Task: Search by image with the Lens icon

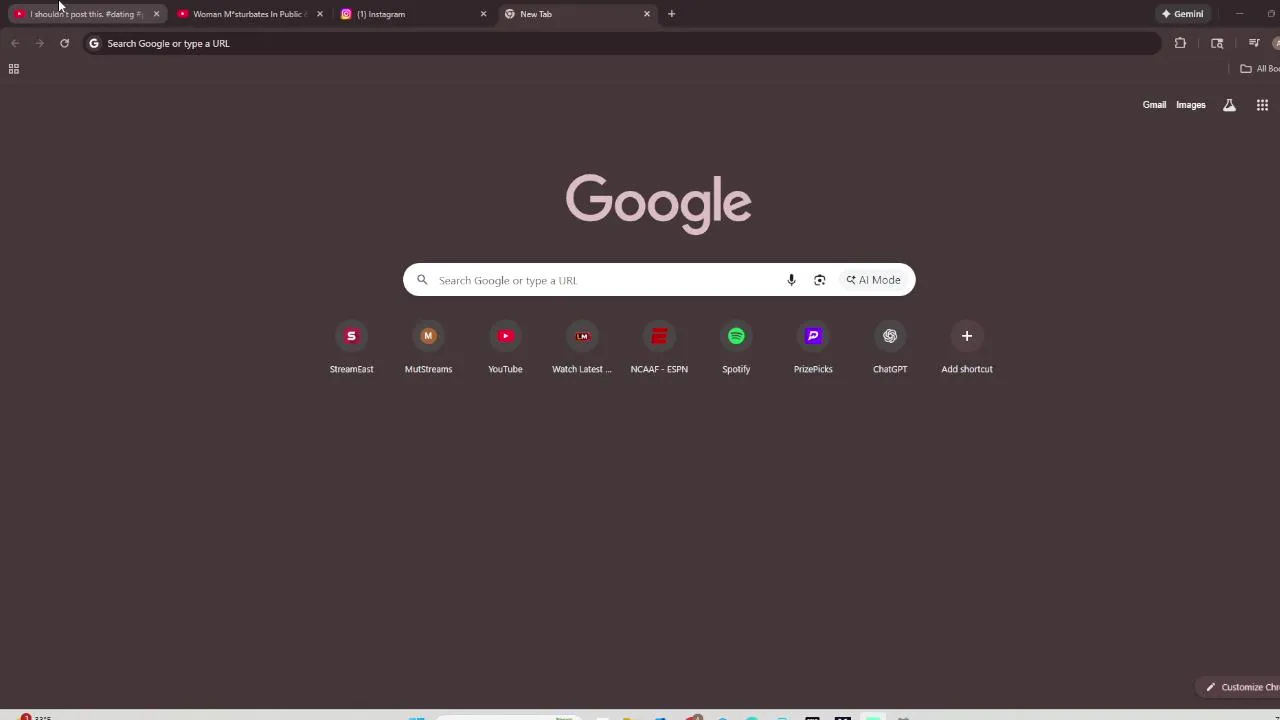Action: [819, 280]
